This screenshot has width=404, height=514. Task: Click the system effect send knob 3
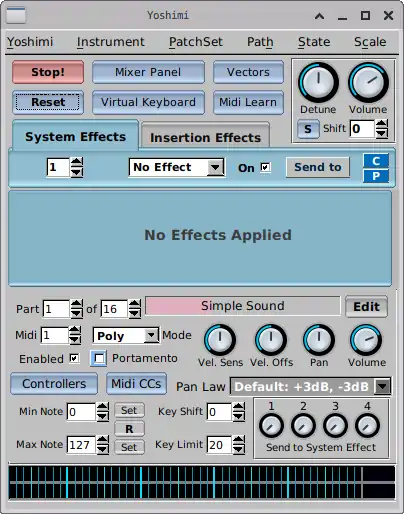click(x=335, y=426)
